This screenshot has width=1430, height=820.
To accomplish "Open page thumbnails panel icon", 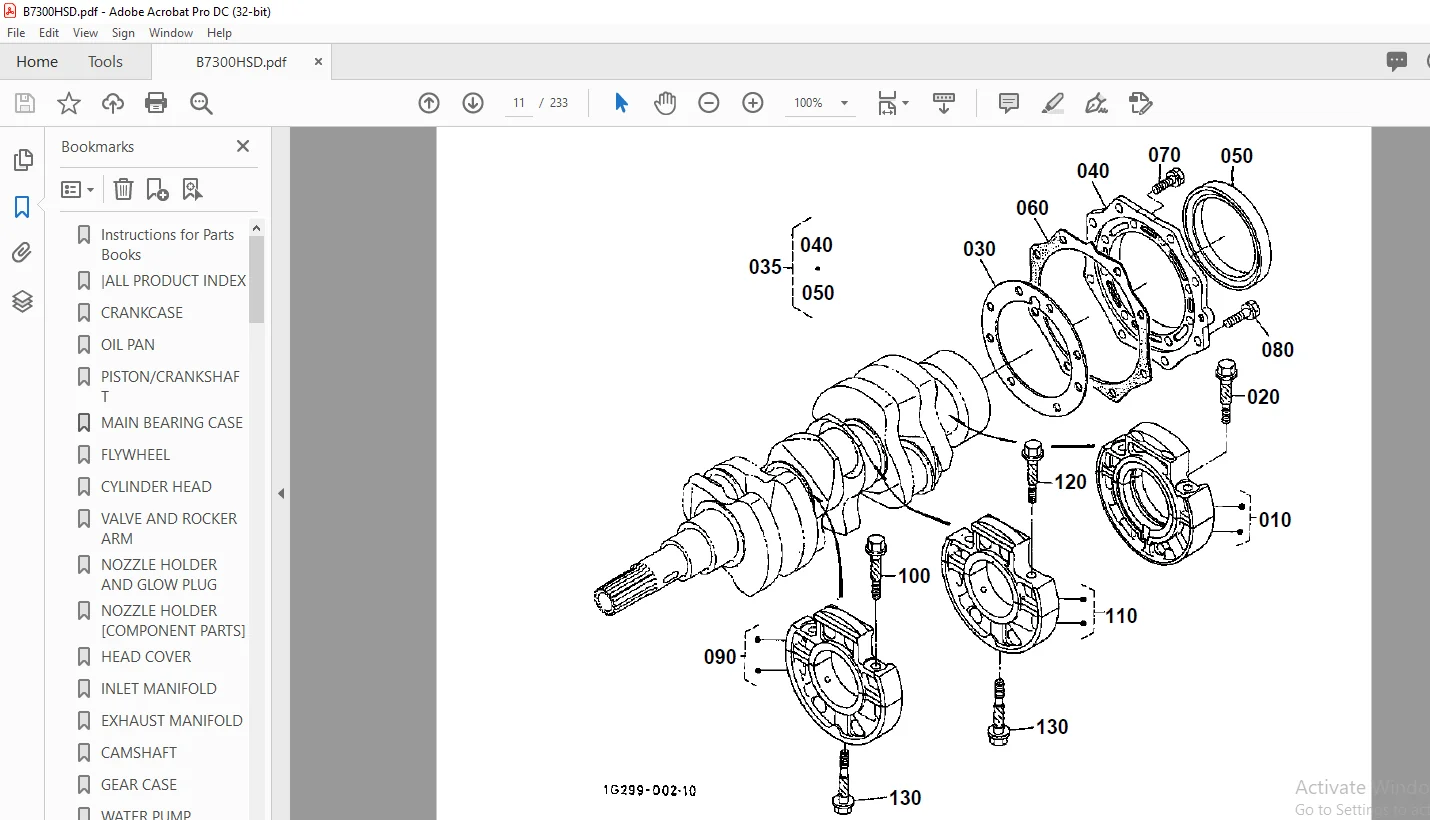I will point(22,160).
